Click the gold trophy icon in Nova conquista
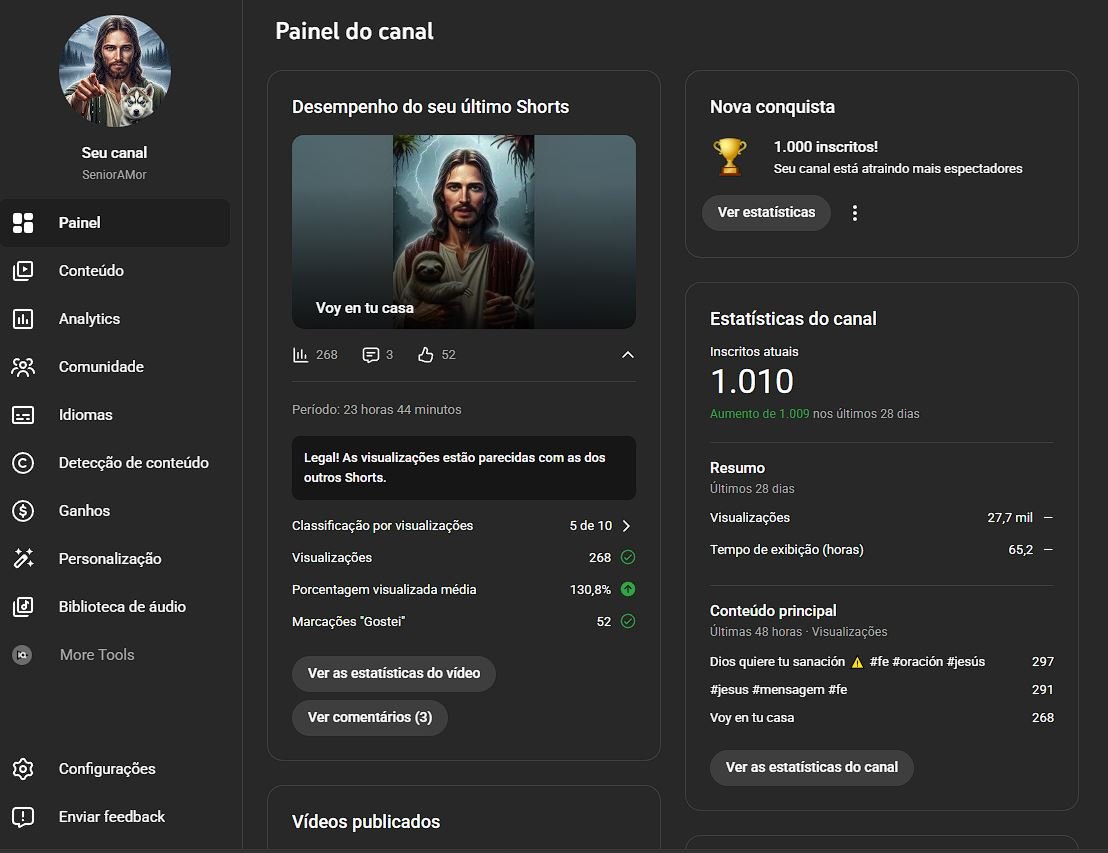This screenshot has height=853, width=1108. point(729,157)
